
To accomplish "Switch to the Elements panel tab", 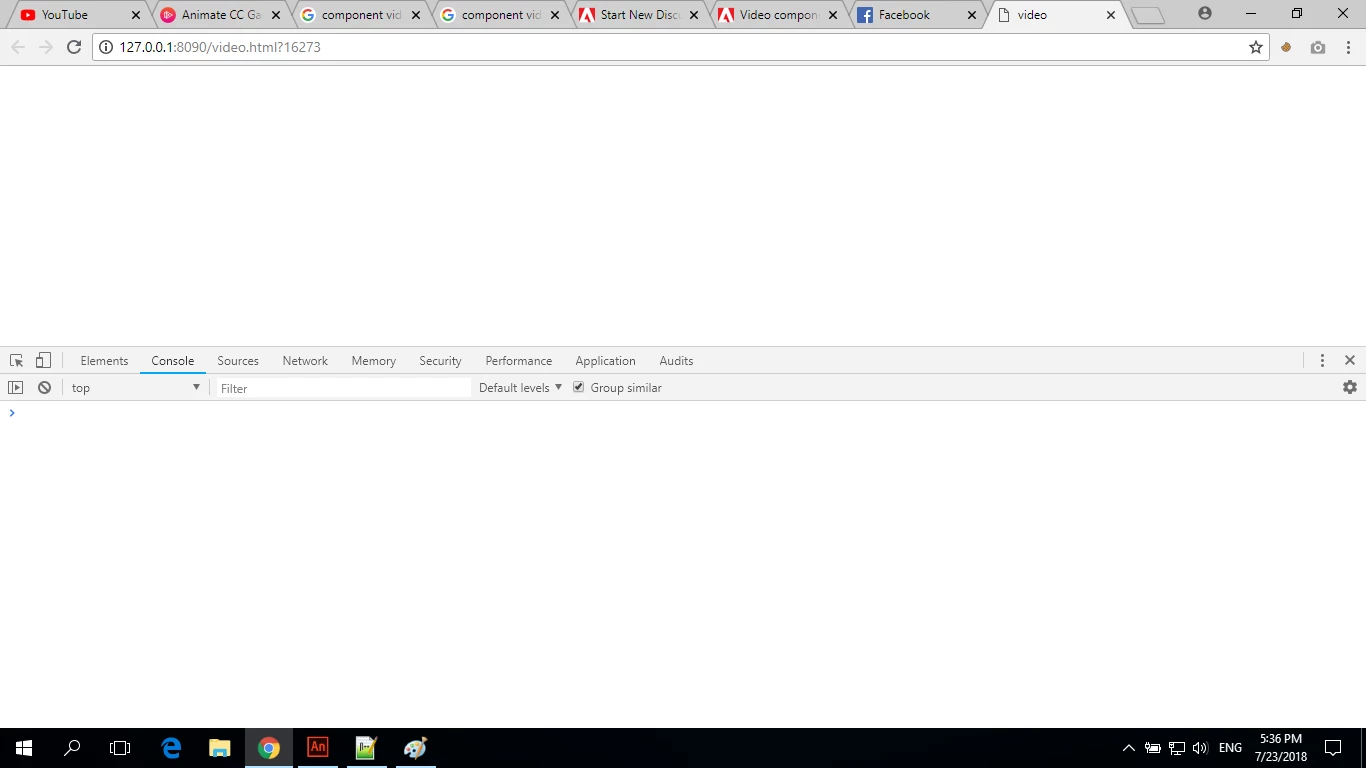I will (x=104, y=361).
